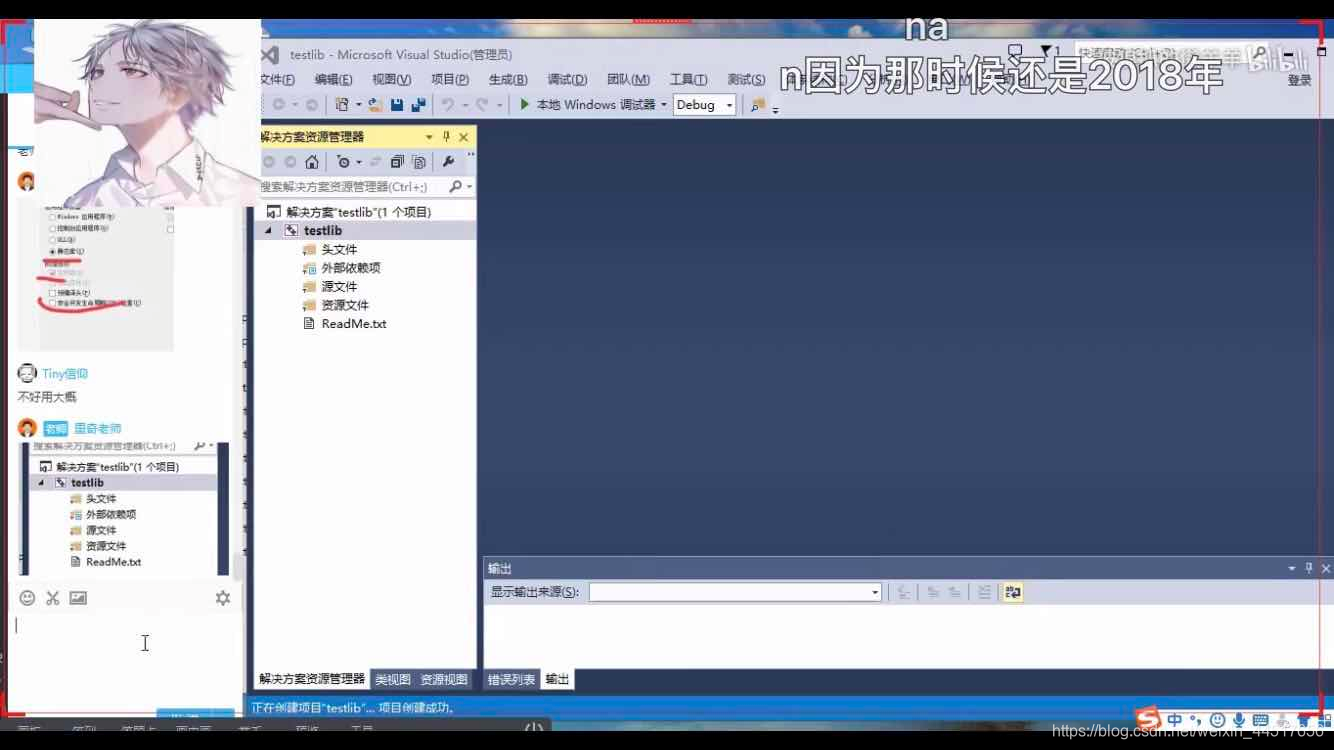Viewport: 1334px width, 750px height.
Task: Click the Save toolbar icon
Action: pos(397,105)
